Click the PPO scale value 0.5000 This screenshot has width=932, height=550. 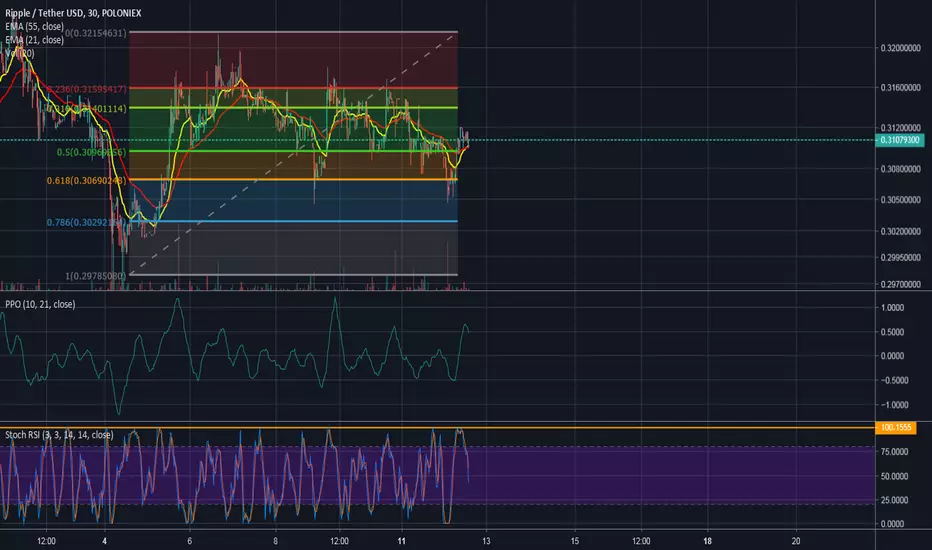tap(893, 332)
